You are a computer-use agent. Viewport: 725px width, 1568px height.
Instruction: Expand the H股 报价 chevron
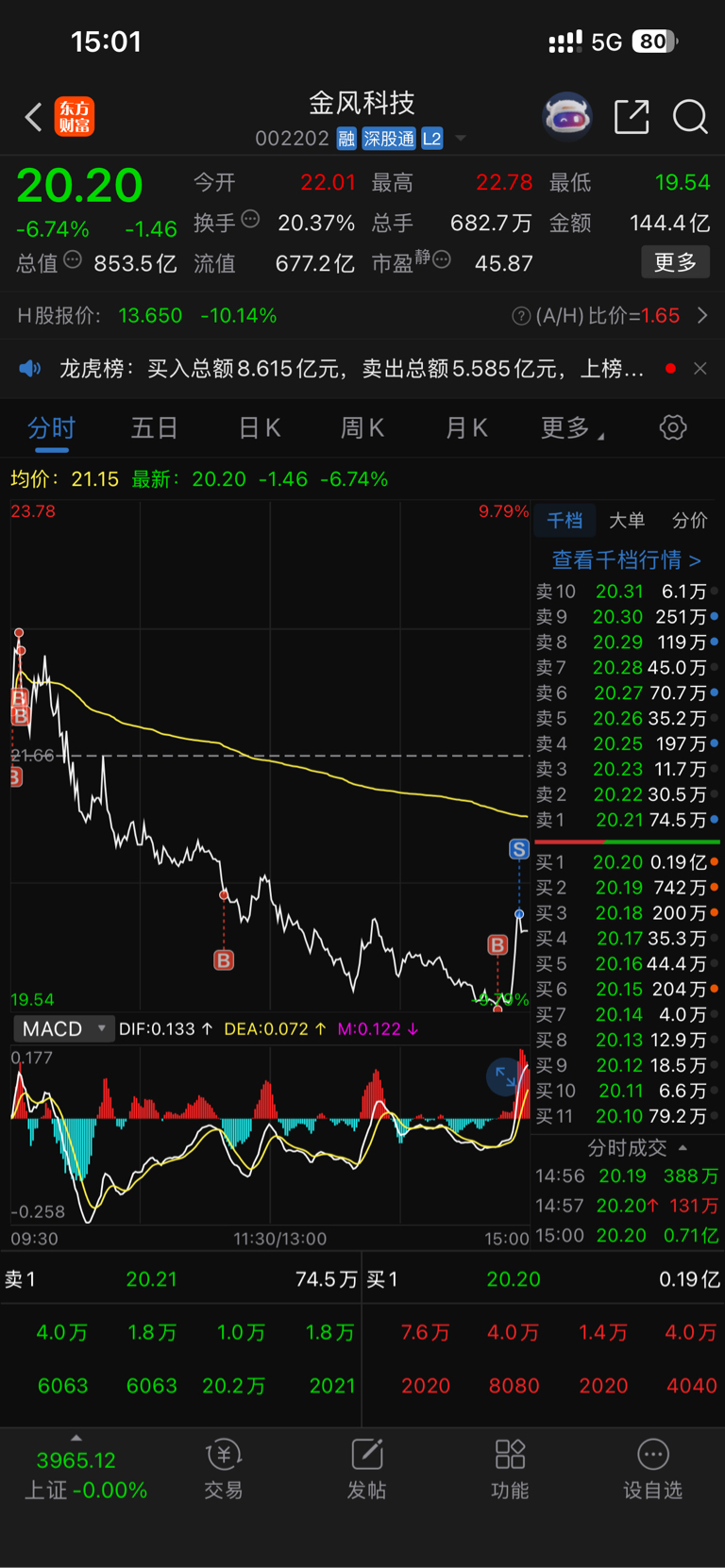pos(702,315)
